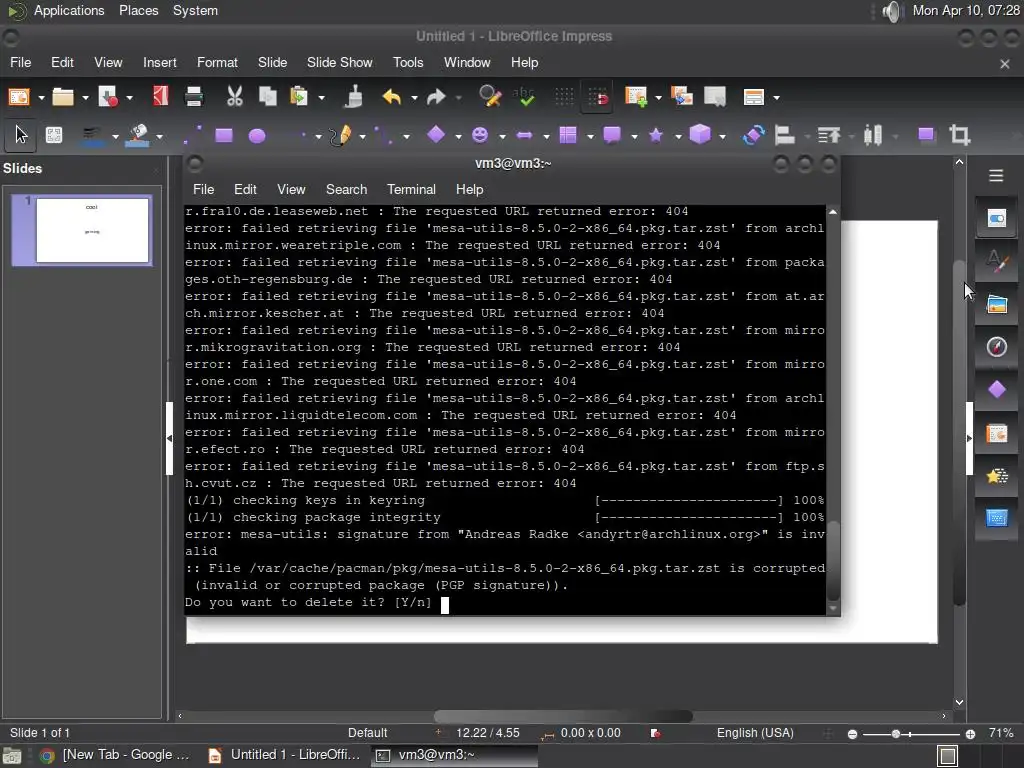
Task: Choose the smiley Symbol Shapes tool
Action: click(480, 135)
